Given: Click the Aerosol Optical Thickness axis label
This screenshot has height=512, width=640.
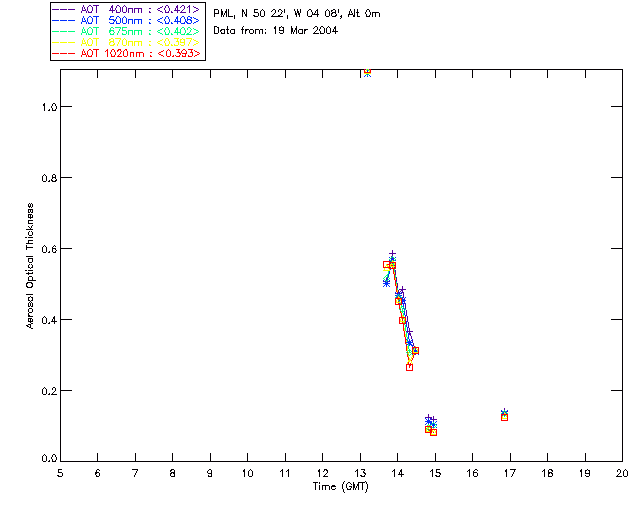Looking at the screenshot, I should click(30, 265).
